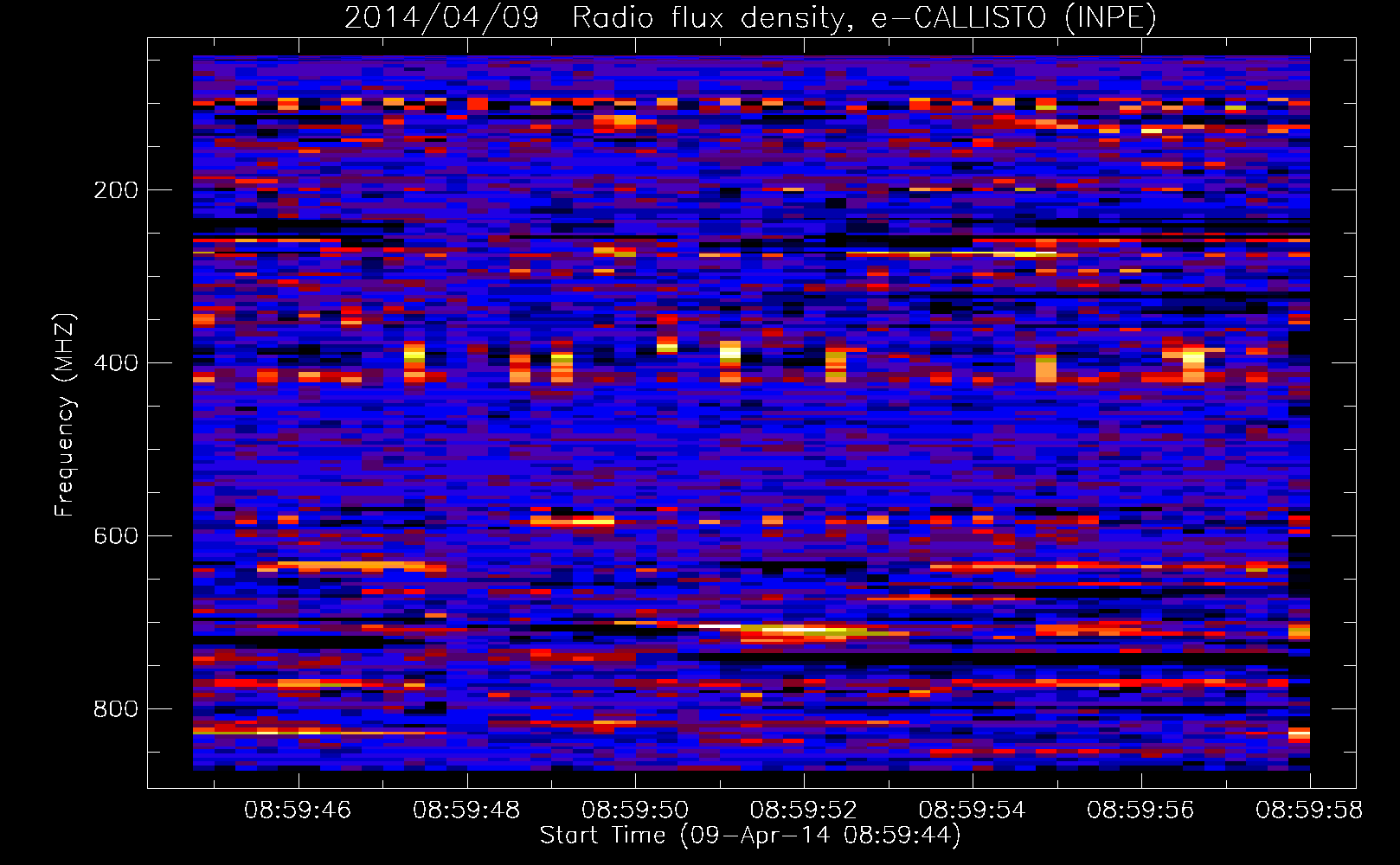Select time label '08:59:48'
This screenshot has height=865, width=1400.
(x=466, y=811)
